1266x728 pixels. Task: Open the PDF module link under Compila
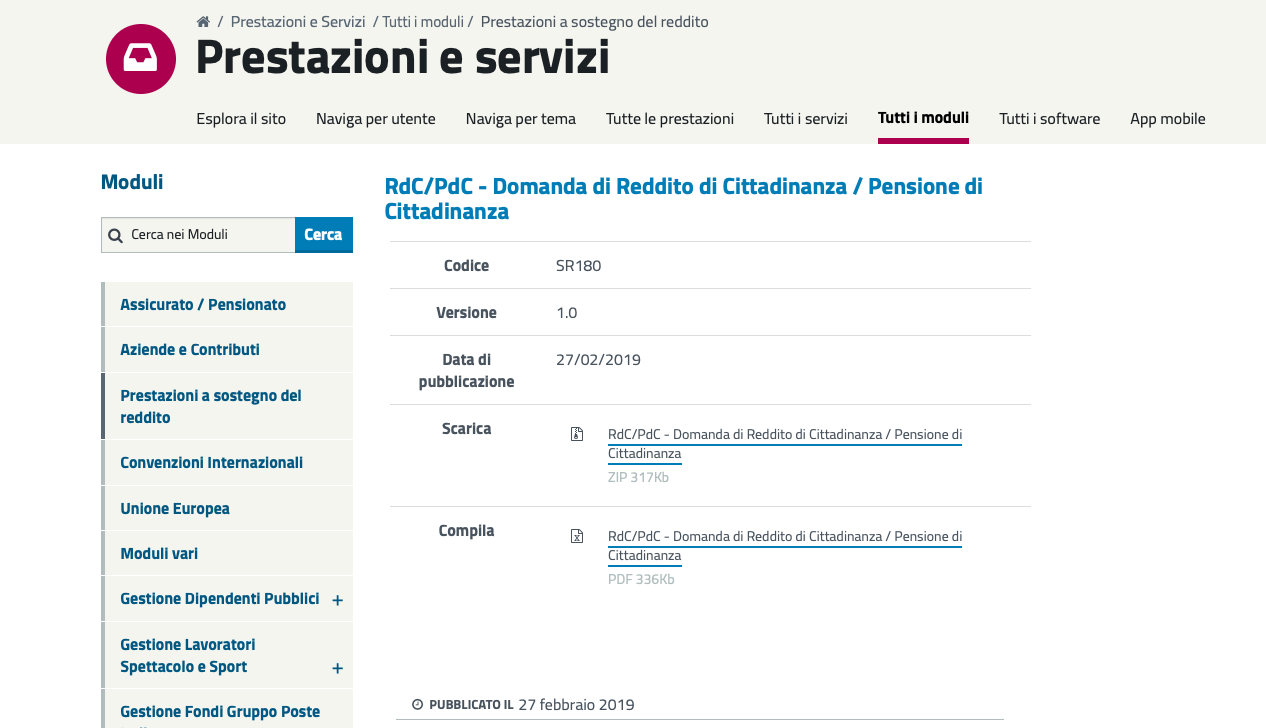coord(785,546)
